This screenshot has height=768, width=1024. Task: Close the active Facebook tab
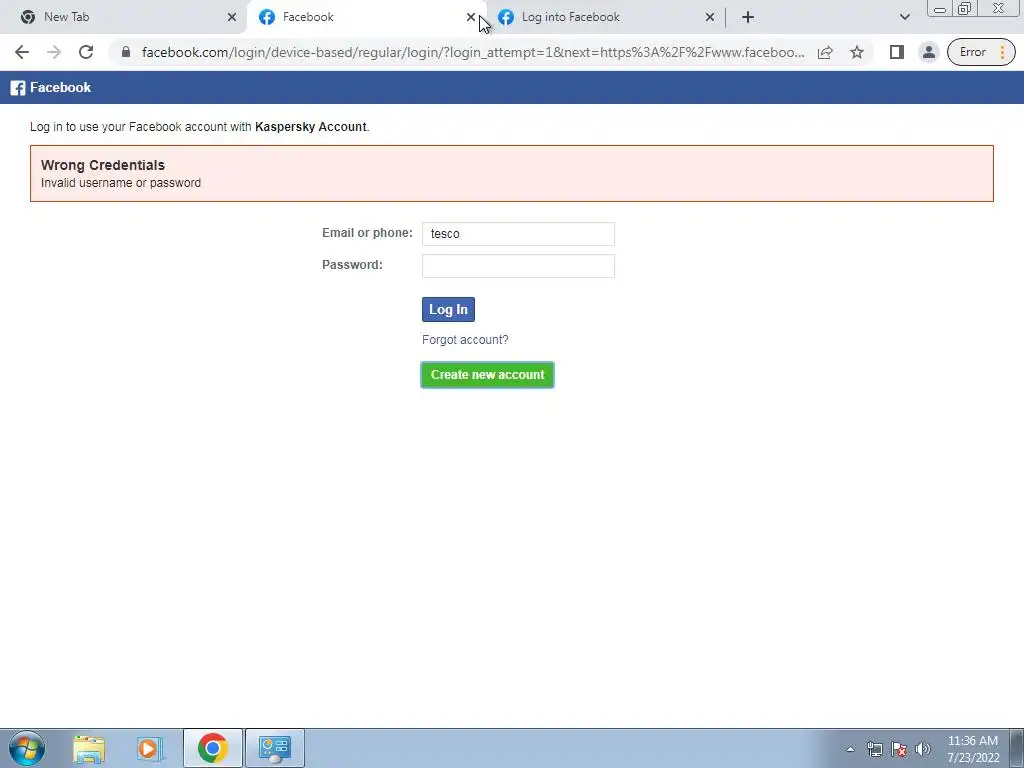(471, 17)
